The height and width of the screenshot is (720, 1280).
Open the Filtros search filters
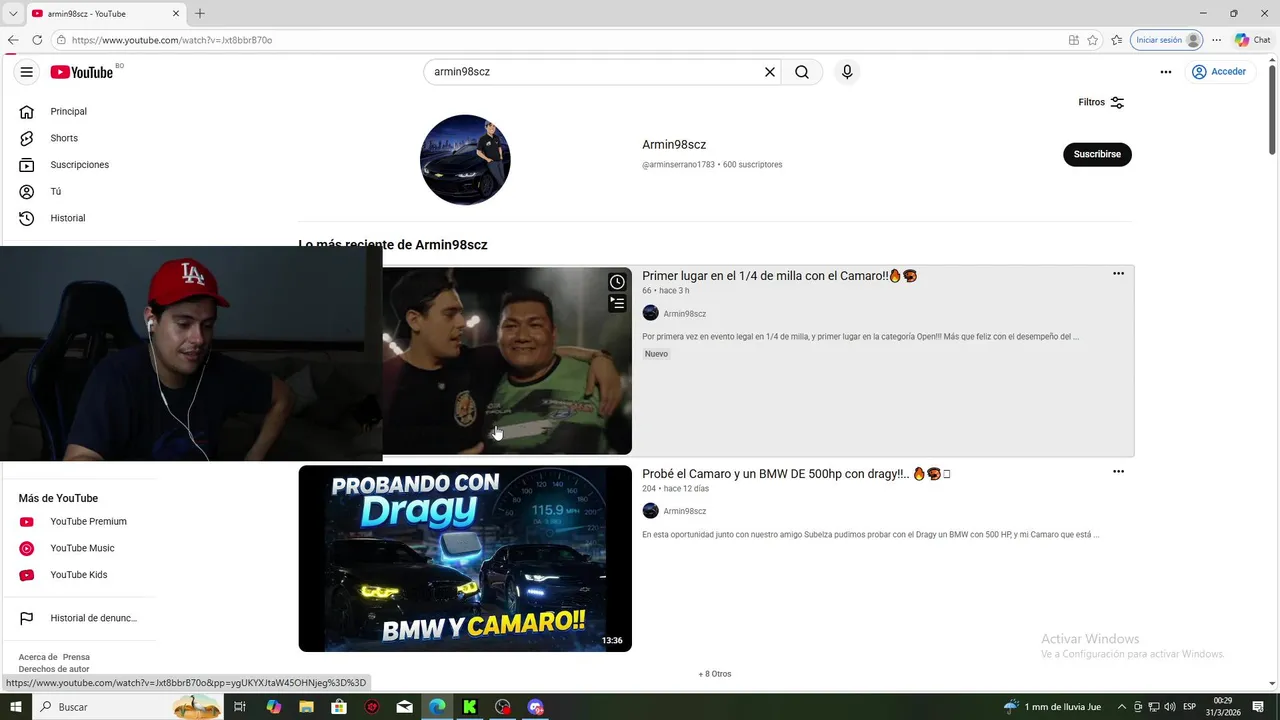(x=1101, y=102)
